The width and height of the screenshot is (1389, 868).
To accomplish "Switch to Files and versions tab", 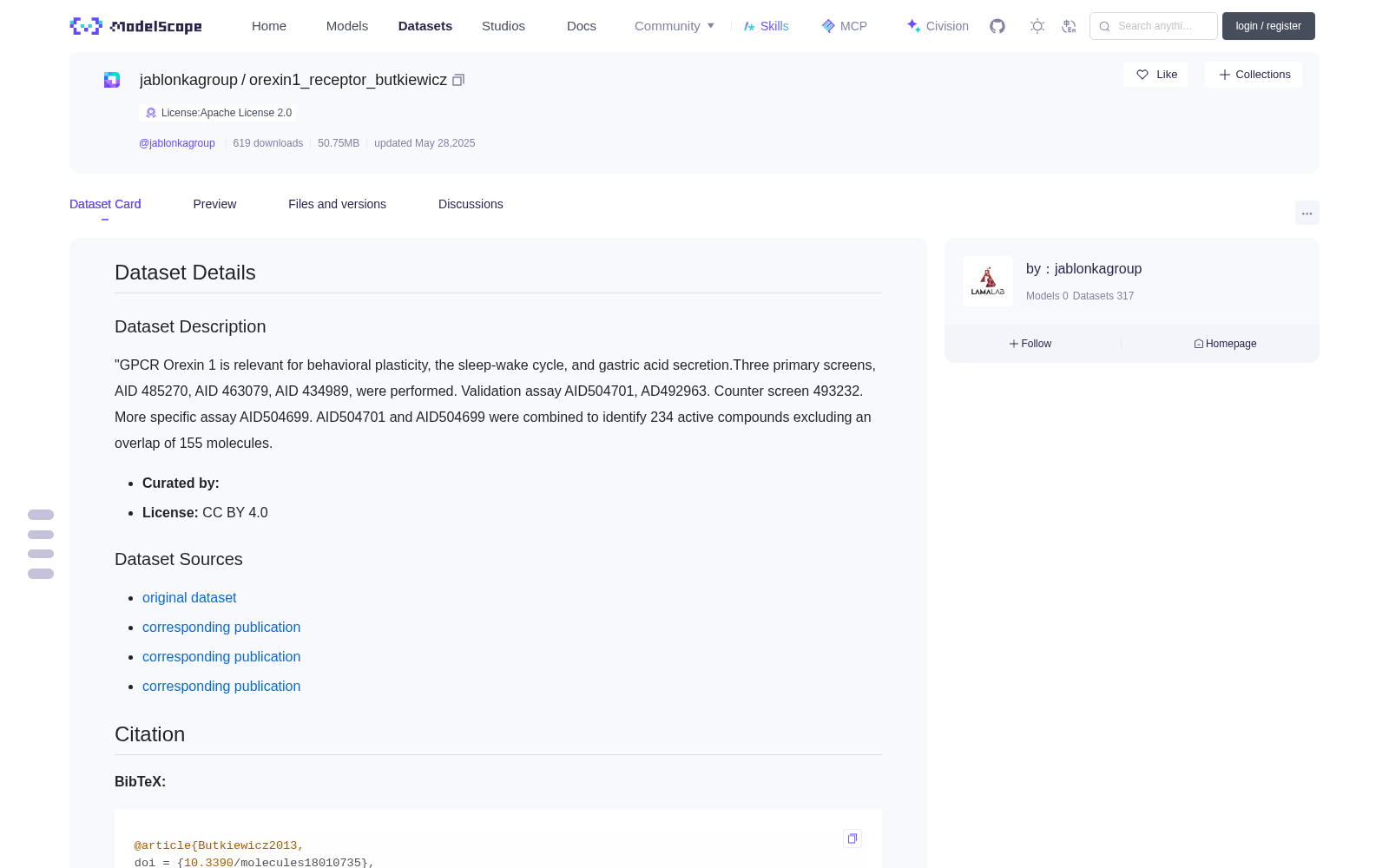I will click(337, 204).
